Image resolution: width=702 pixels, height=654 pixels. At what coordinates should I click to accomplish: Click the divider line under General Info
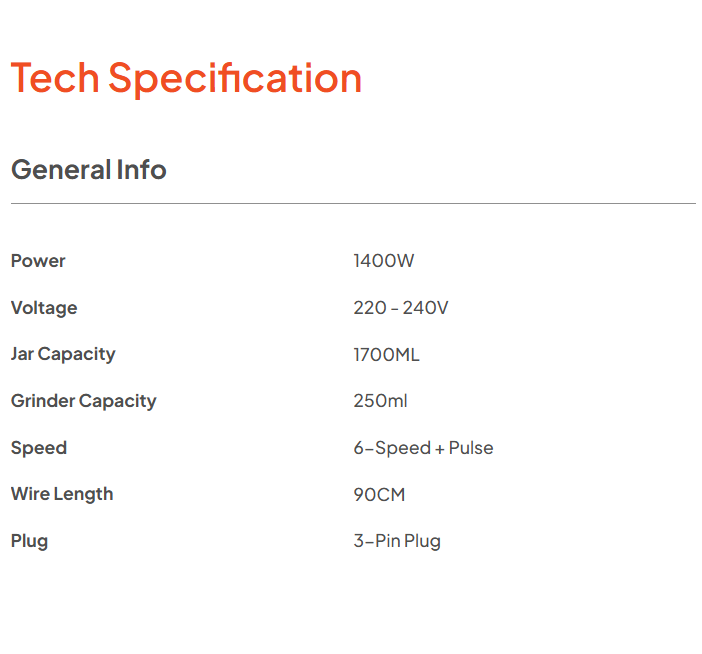point(353,204)
